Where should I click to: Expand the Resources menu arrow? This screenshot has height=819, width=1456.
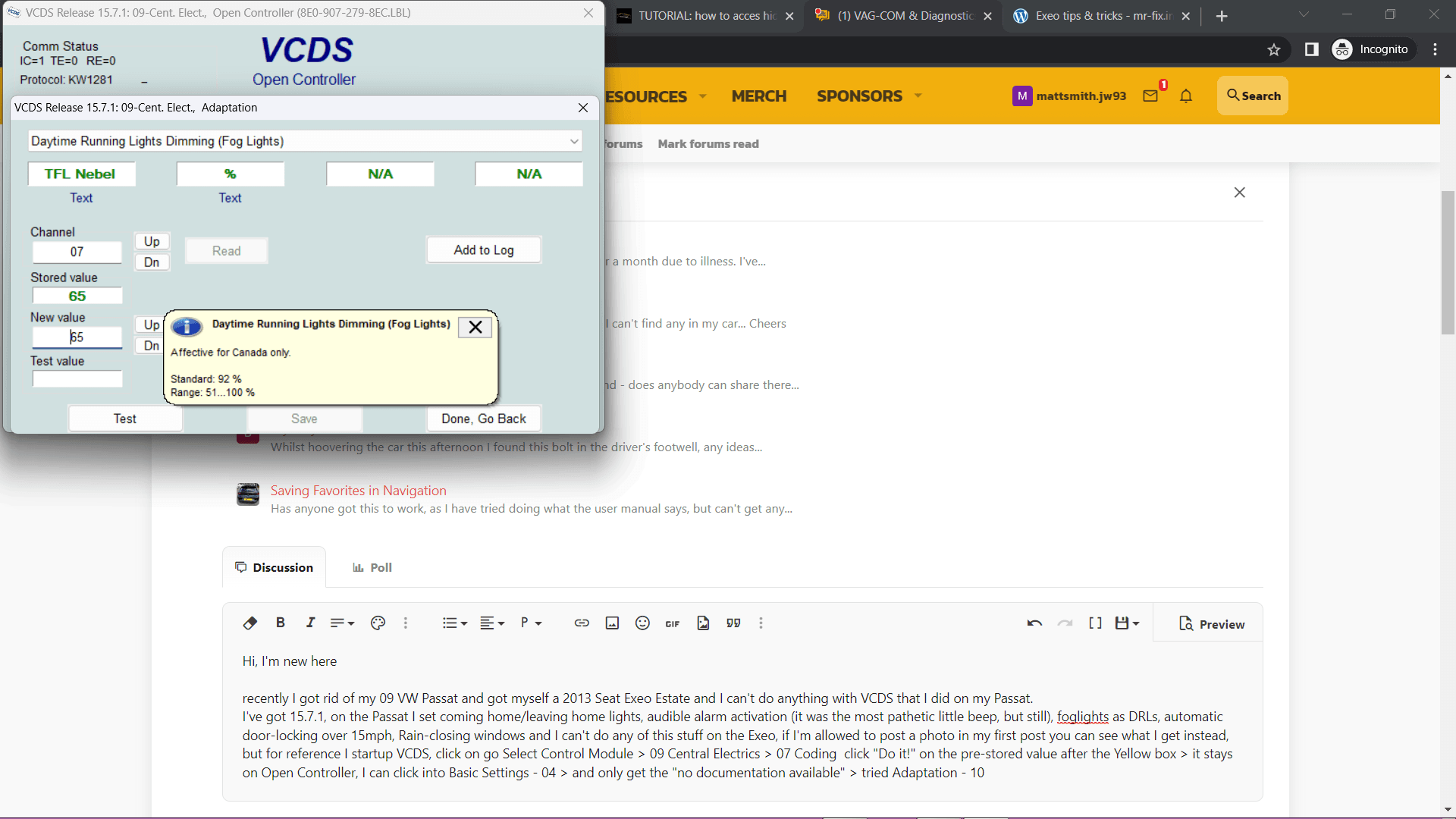(x=703, y=96)
